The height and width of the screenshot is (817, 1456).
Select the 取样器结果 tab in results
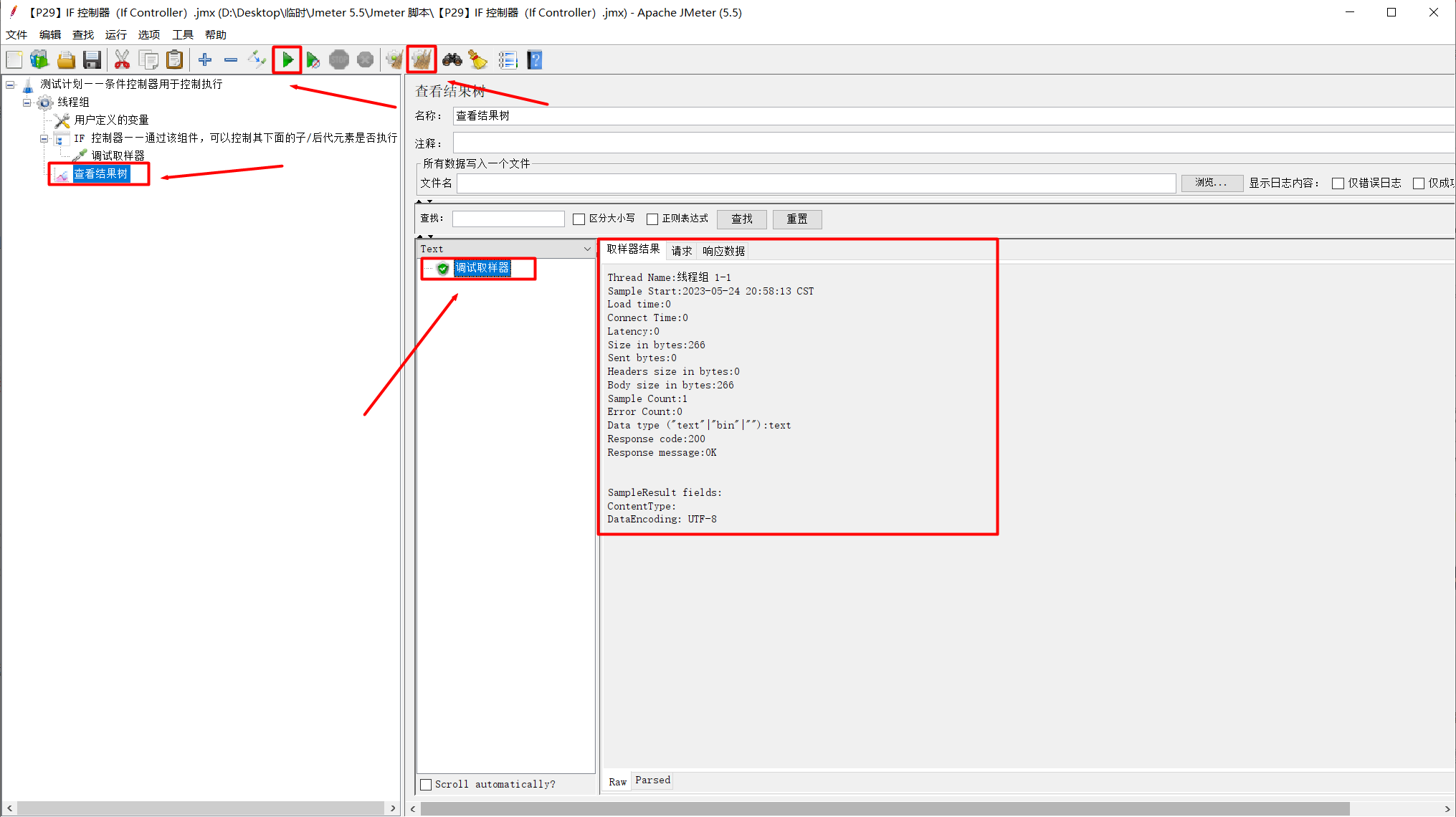(x=634, y=250)
